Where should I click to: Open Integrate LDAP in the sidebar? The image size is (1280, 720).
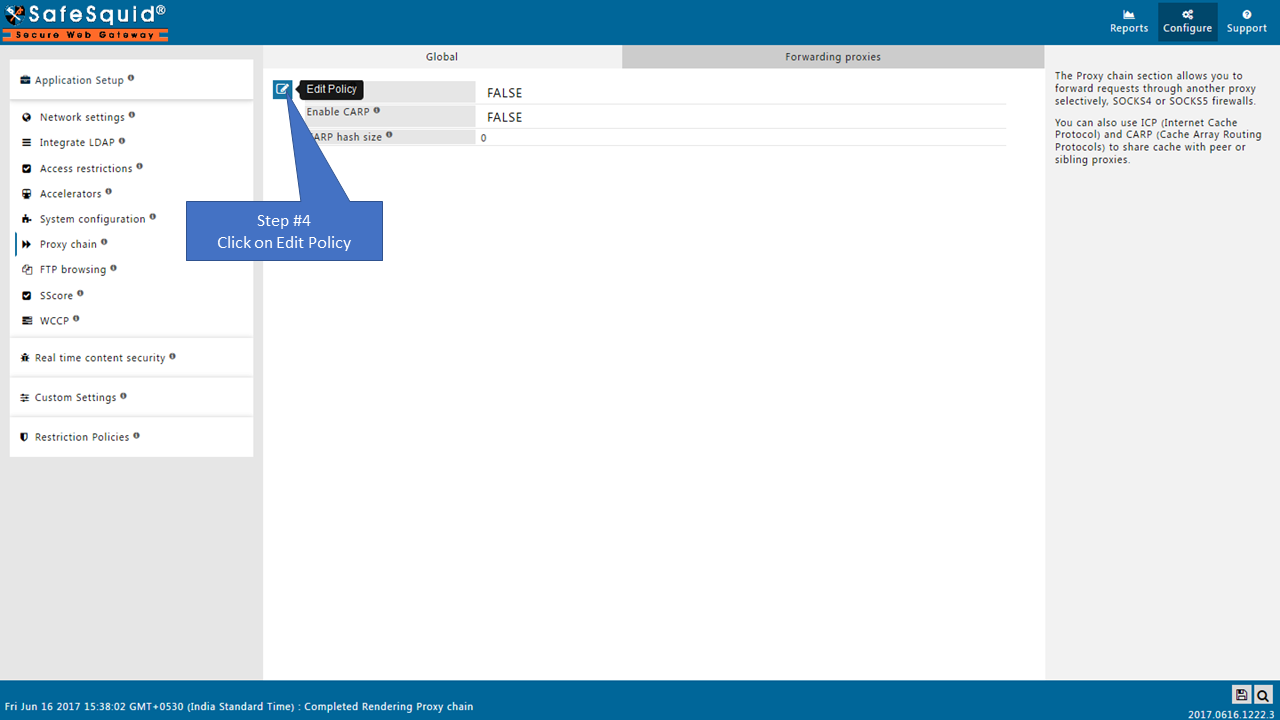[77, 143]
